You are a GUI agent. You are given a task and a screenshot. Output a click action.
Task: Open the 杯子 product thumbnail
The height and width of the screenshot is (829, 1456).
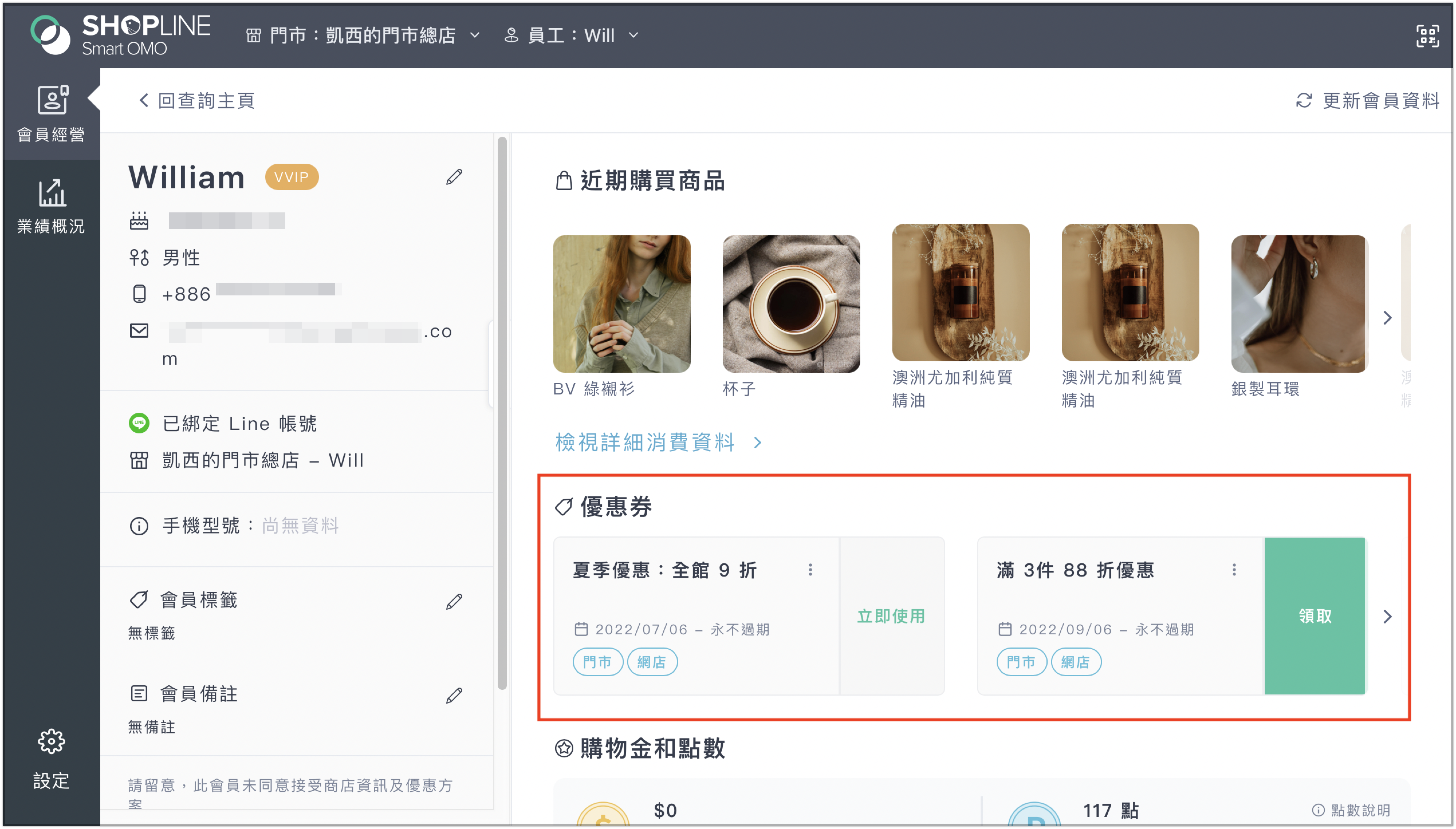point(791,304)
